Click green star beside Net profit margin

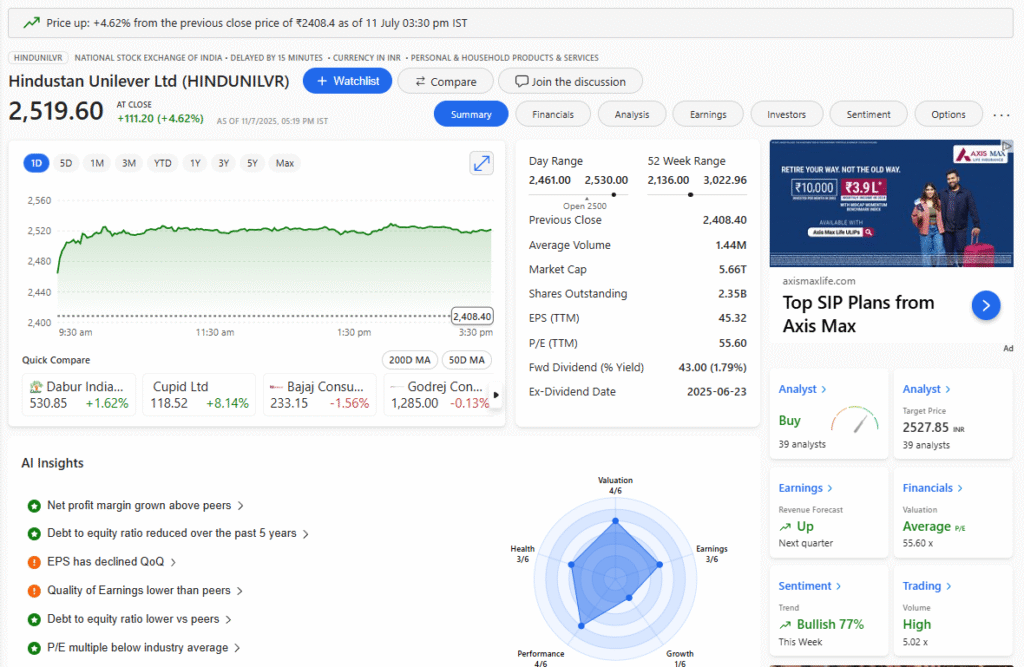tap(34, 506)
